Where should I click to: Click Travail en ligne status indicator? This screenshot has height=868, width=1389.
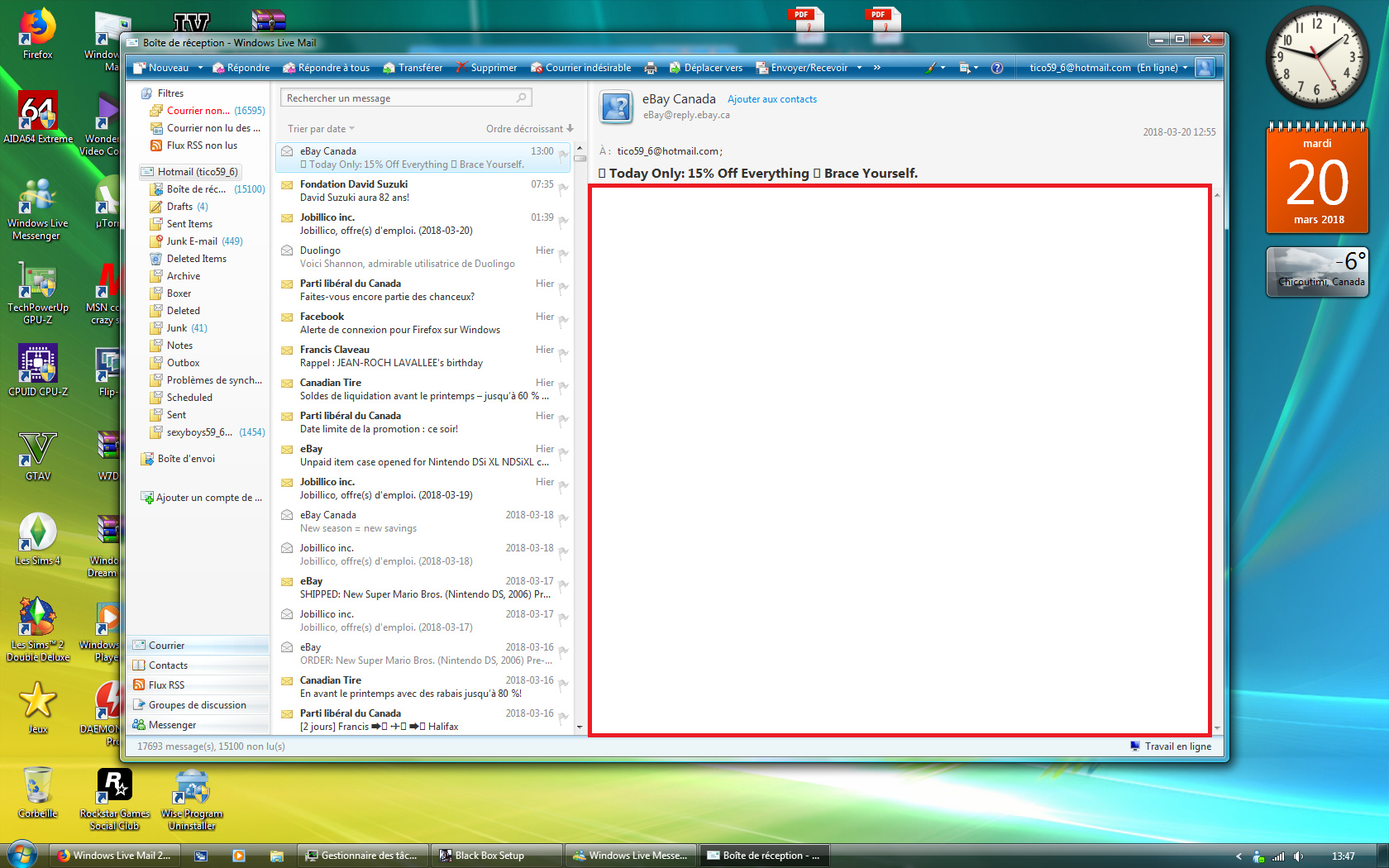[1171, 746]
